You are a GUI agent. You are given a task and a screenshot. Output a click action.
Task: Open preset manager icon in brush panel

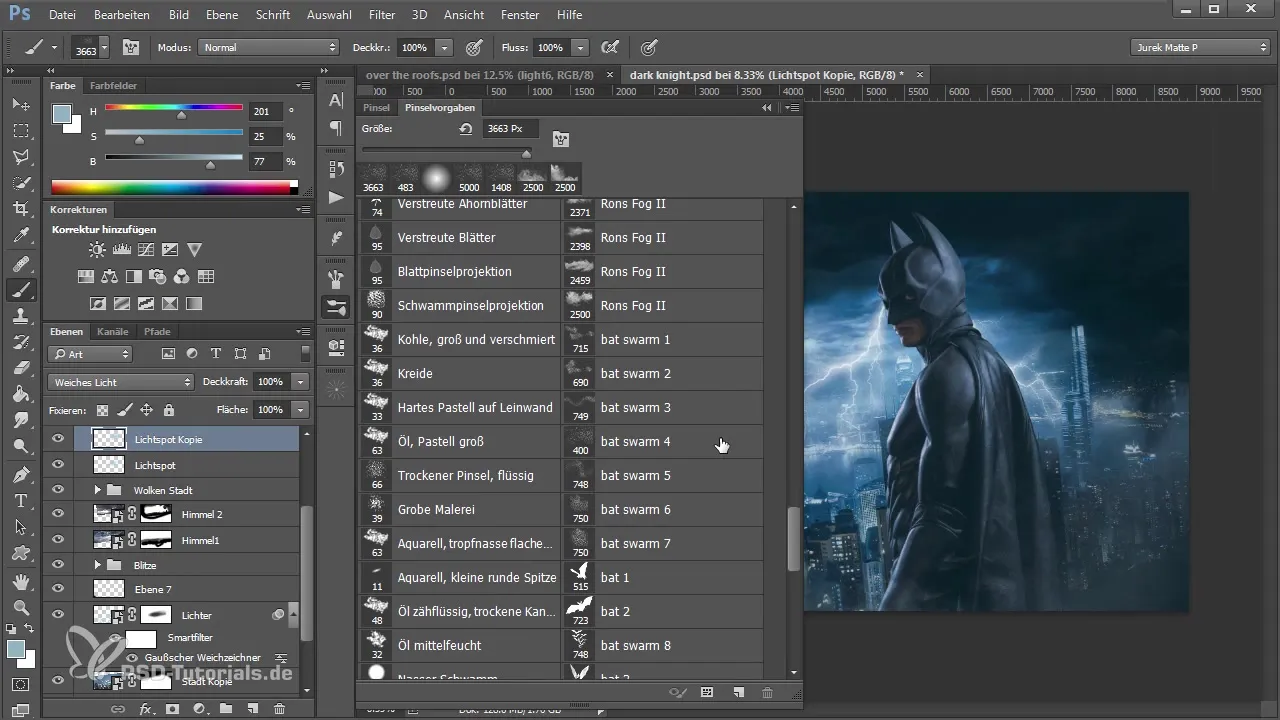click(707, 692)
